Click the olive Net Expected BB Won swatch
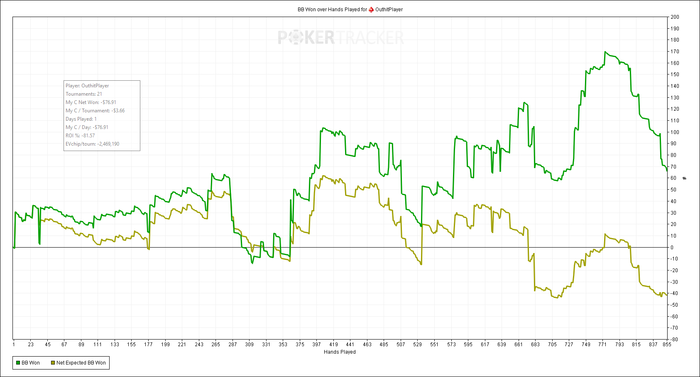 click(x=53, y=363)
